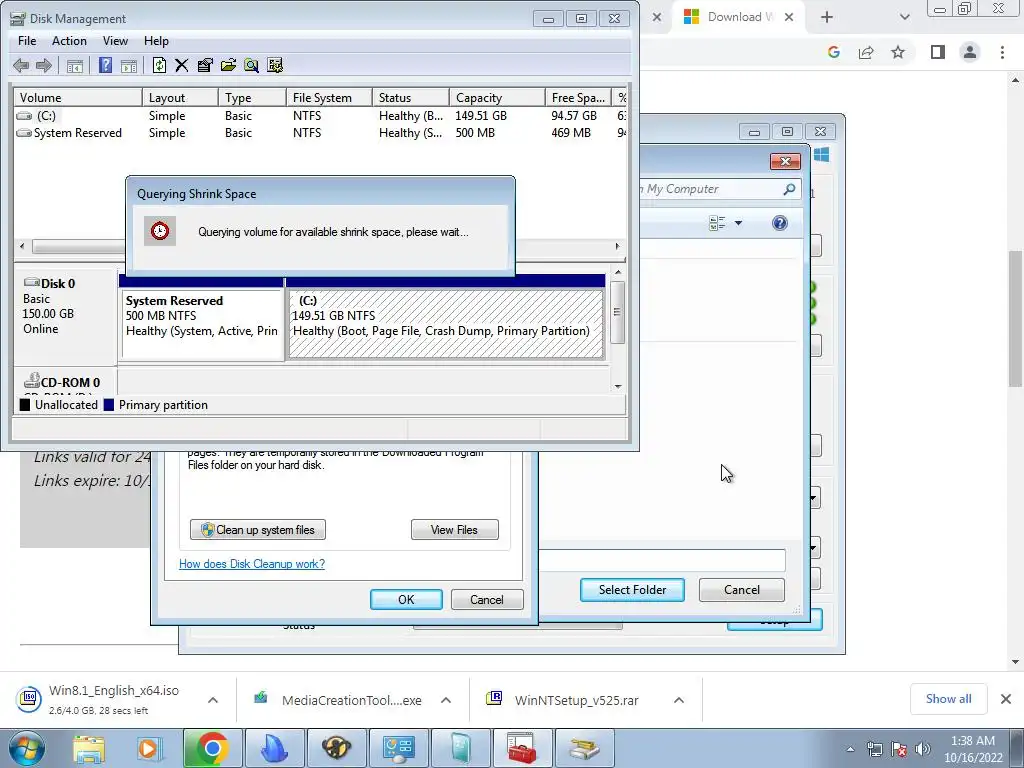Select the (C:) volume row in list
The image size is (1024, 768).
pos(320,116)
